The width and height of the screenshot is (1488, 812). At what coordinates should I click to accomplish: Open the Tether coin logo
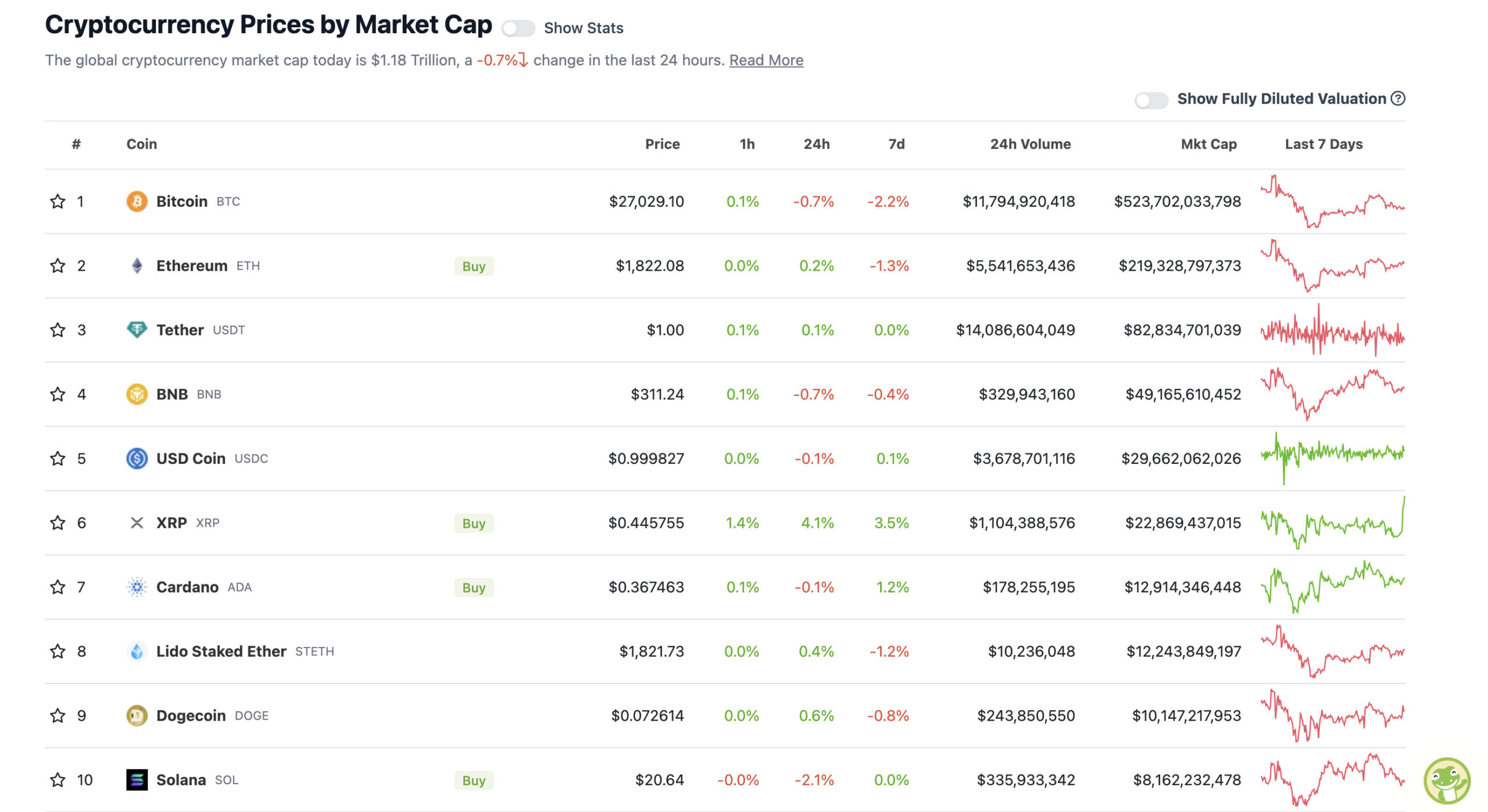point(137,330)
